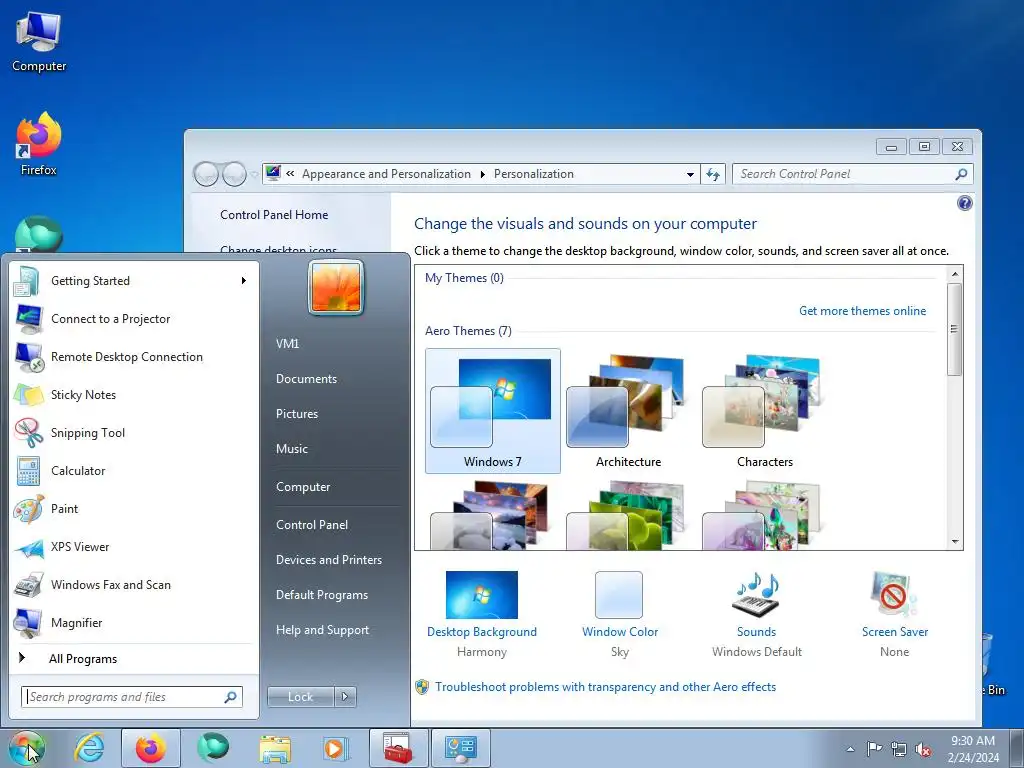
Task: Open Computer icon on the desktop
Action: (39, 41)
